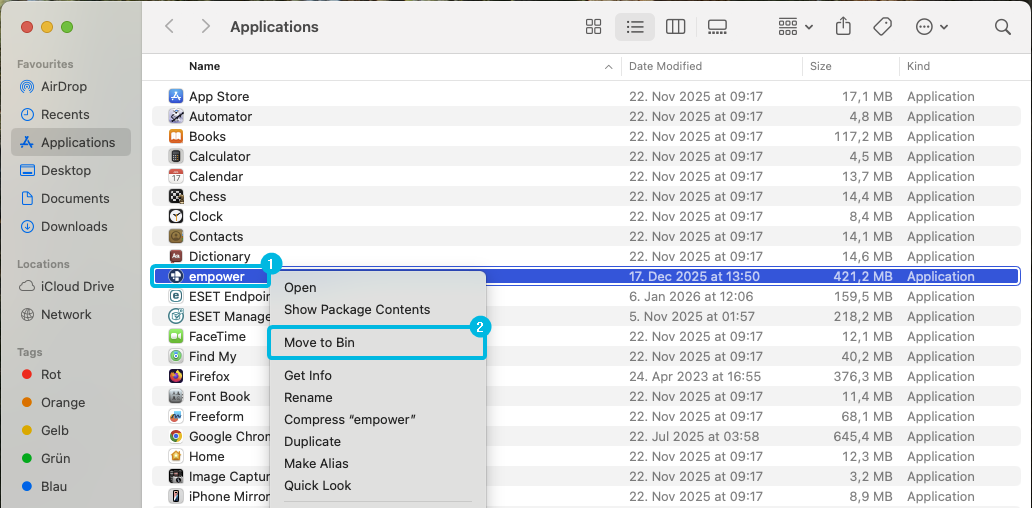Click the Calendar app icon
This screenshot has width=1032, height=508.
point(176,176)
